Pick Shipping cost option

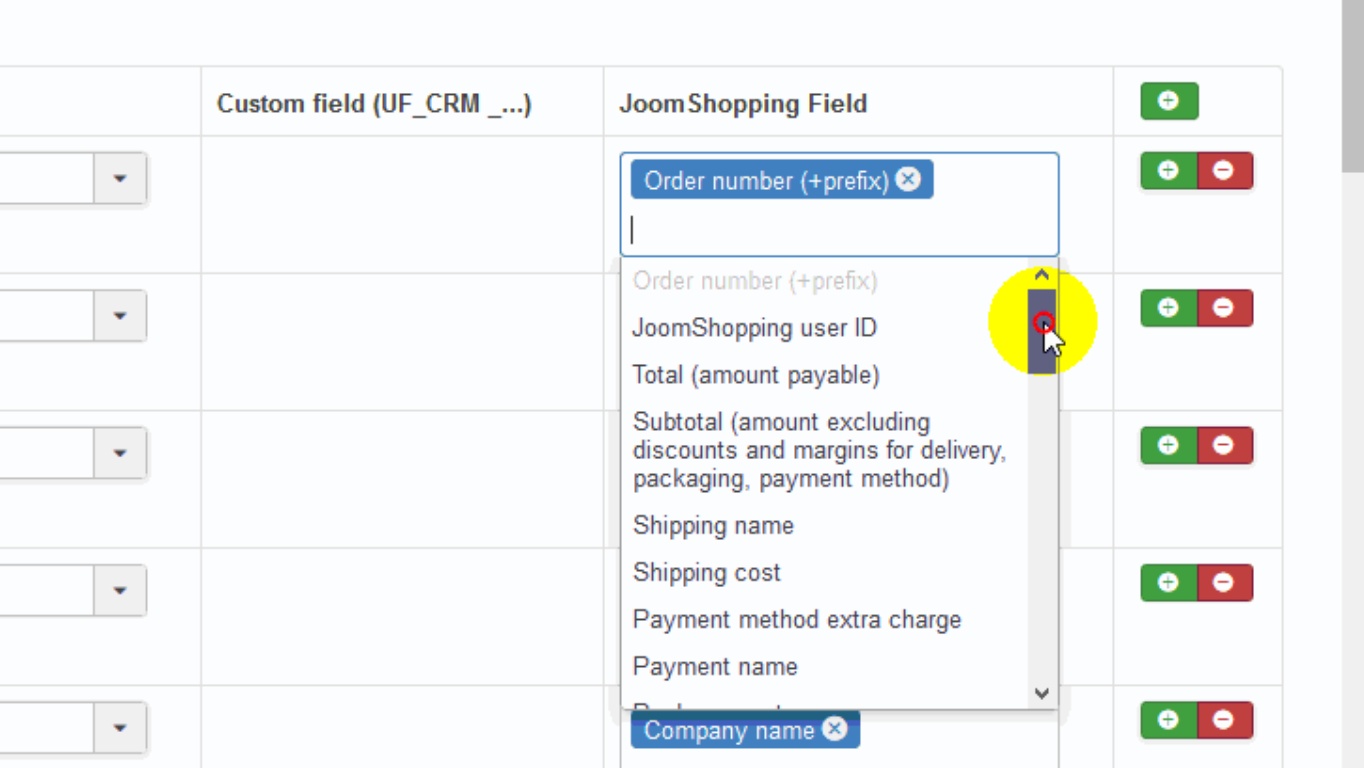(706, 573)
